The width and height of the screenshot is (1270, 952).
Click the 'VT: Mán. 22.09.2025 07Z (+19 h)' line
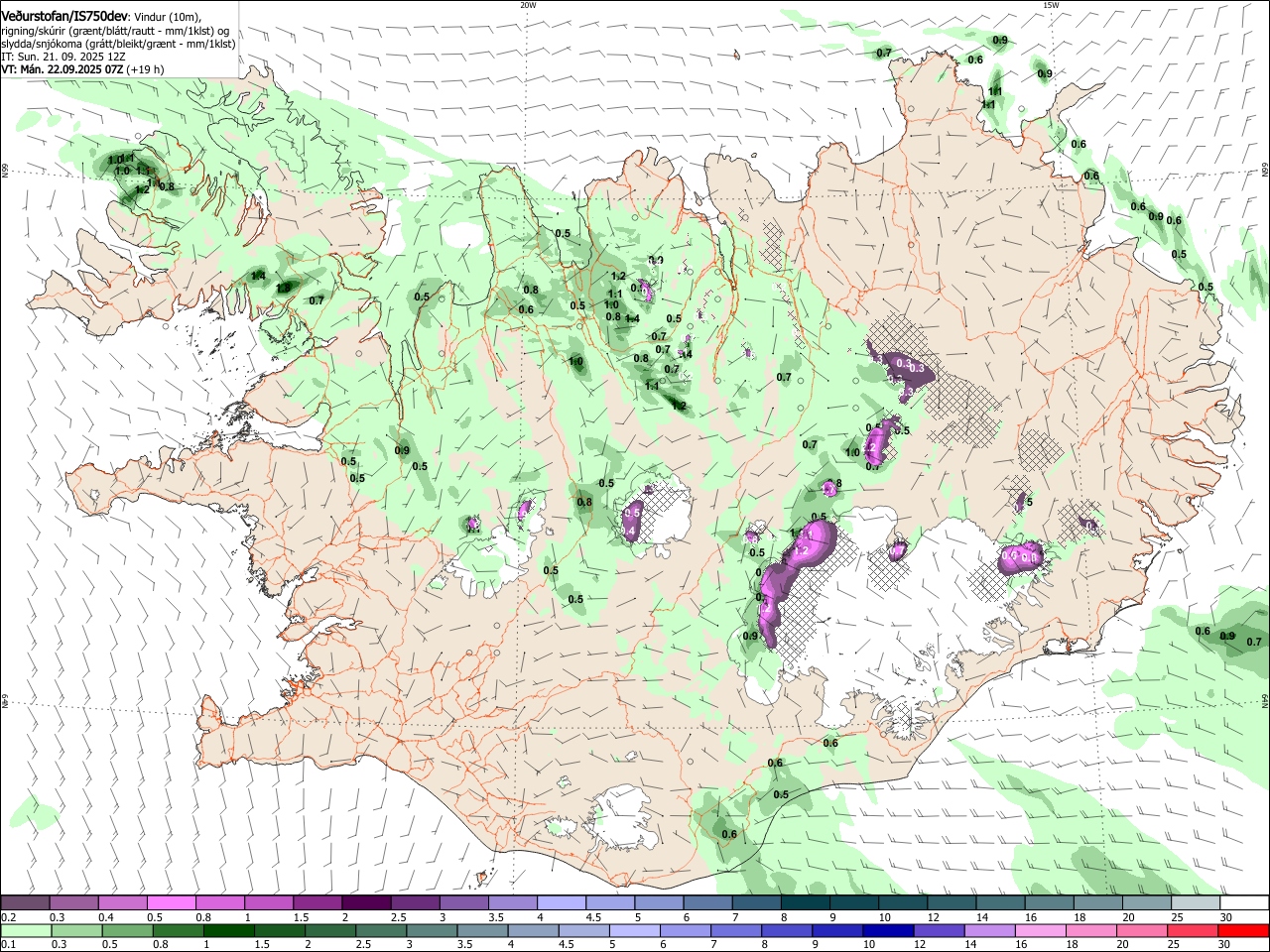(x=83, y=69)
